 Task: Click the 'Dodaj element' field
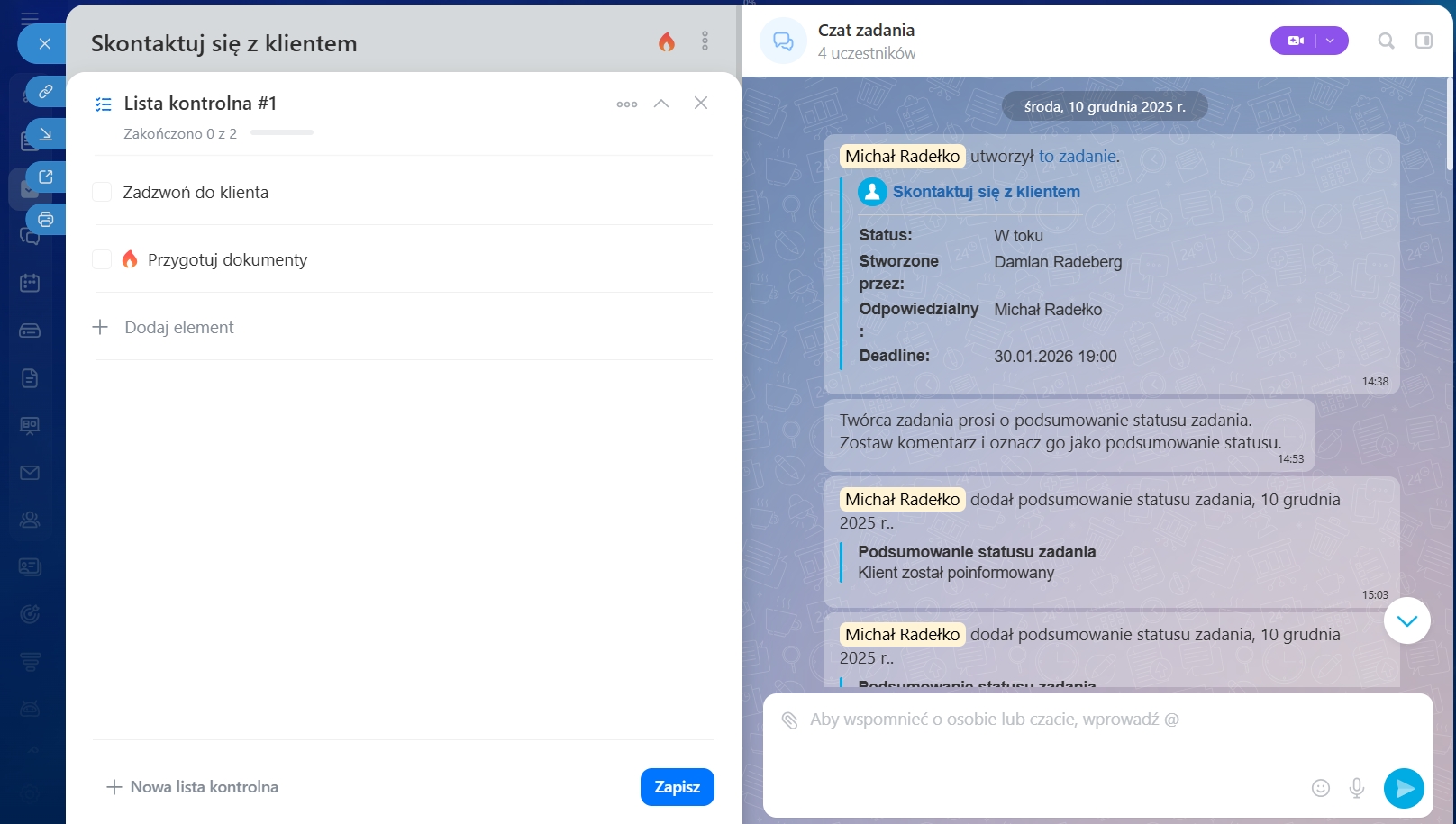179,328
